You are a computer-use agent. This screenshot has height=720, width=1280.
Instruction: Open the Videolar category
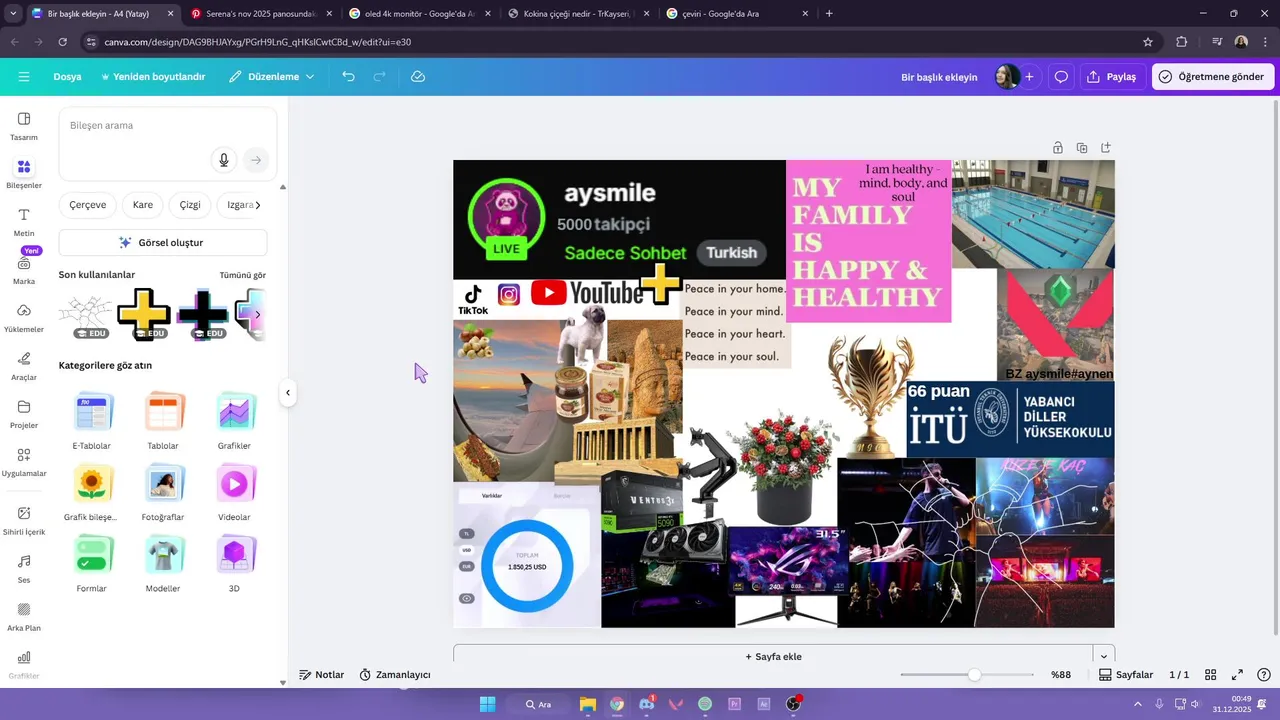pyautogui.click(x=234, y=492)
